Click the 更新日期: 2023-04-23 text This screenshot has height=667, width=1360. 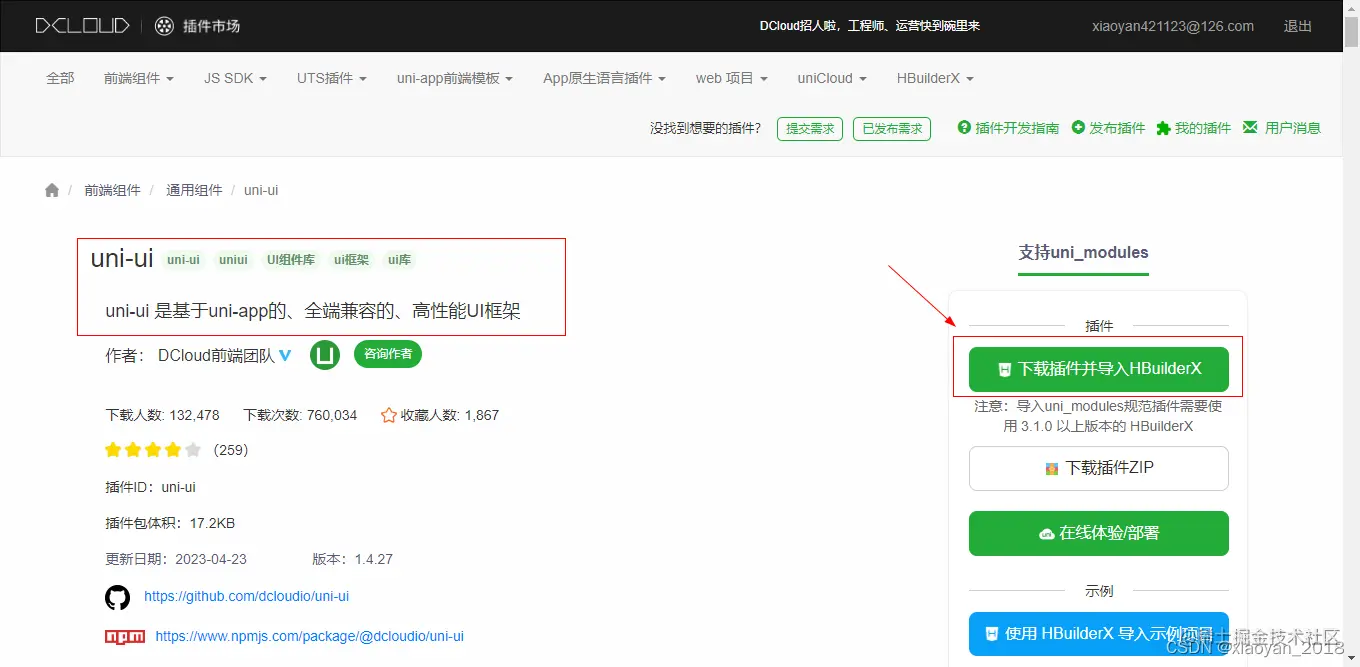(176, 559)
